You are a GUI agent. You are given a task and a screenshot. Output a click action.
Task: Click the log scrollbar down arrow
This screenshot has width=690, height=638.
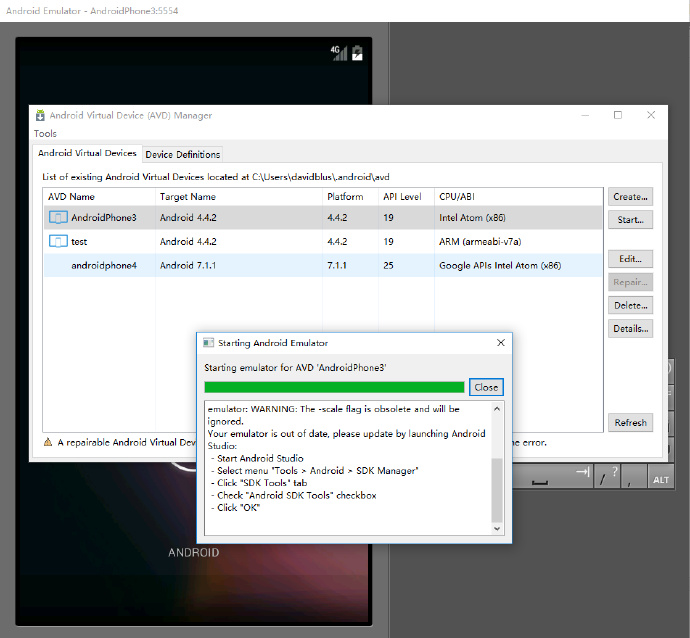click(x=497, y=528)
